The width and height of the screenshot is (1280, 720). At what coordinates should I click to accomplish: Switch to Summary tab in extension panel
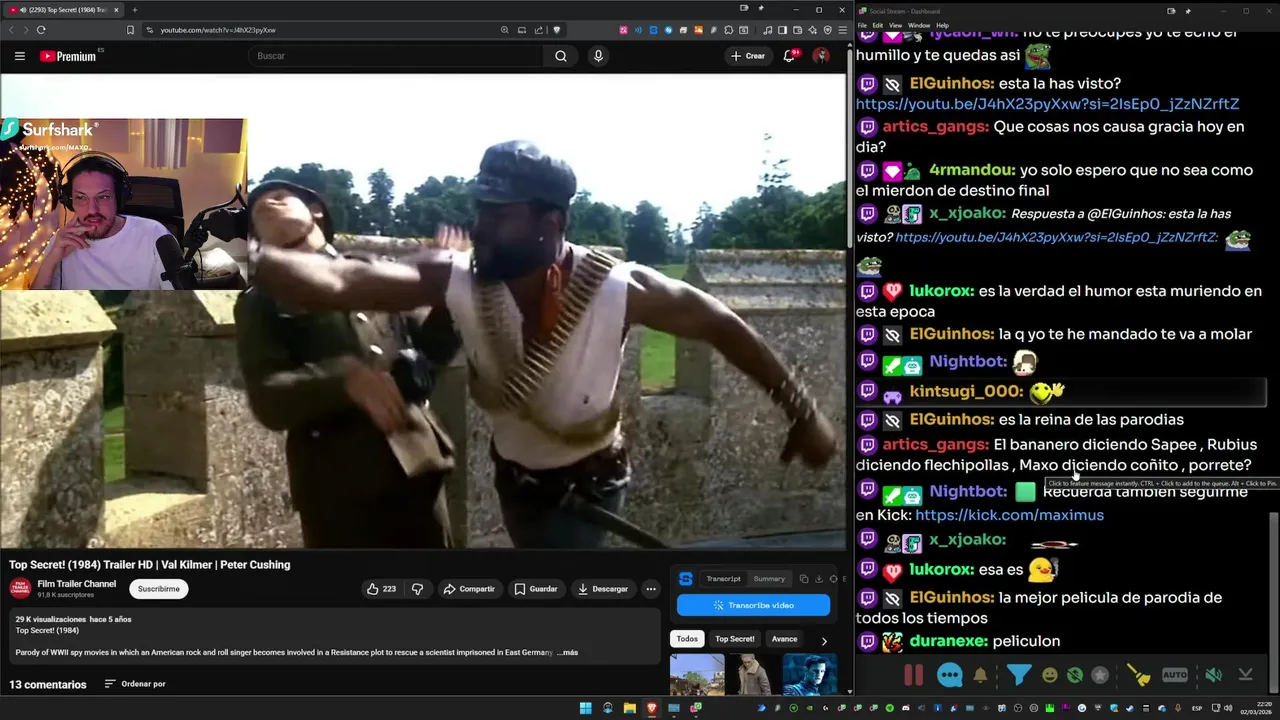pos(769,579)
